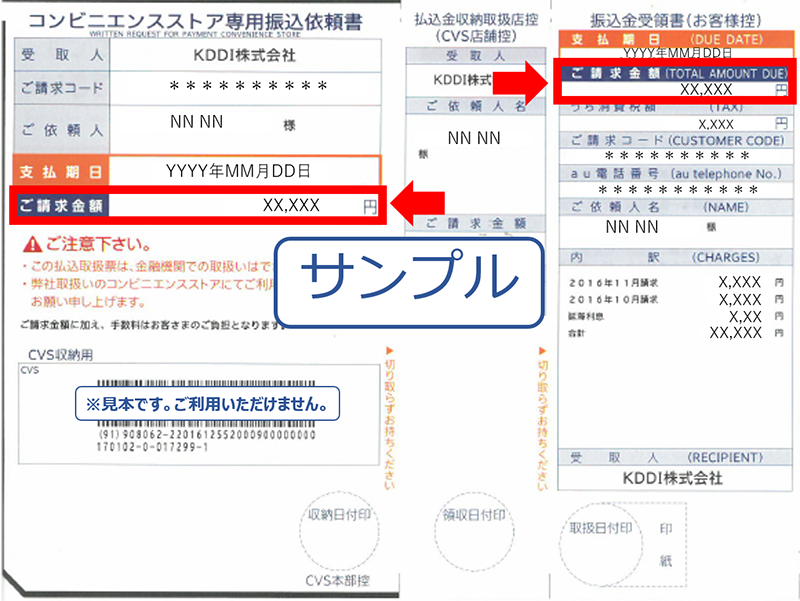Click the ご請求コード asterisk field on left slip

point(243,88)
